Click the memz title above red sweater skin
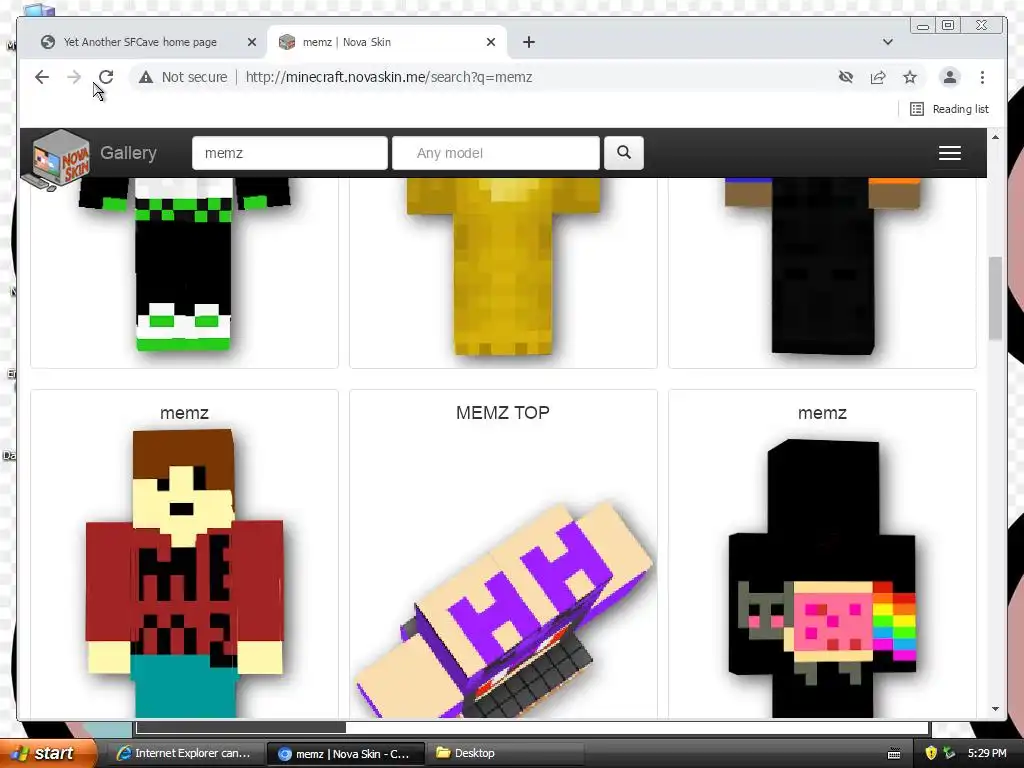 (184, 413)
